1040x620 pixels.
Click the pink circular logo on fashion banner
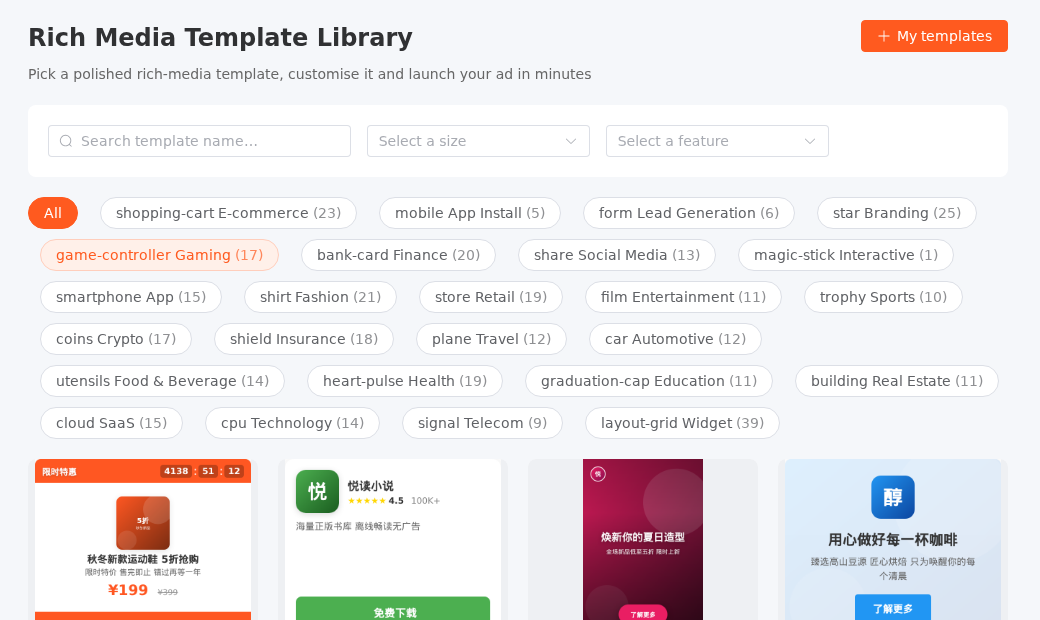pyautogui.click(x=598, y=474)
